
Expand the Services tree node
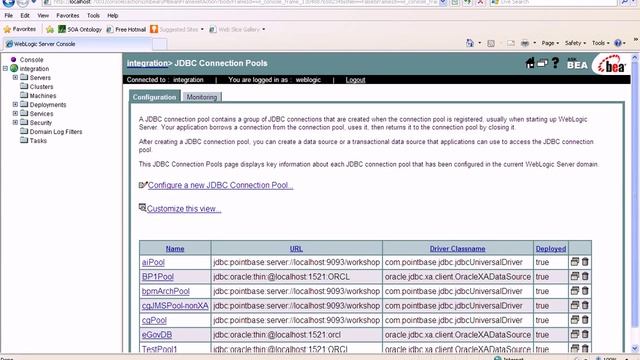pyautogui.click(x=15, y=113)
